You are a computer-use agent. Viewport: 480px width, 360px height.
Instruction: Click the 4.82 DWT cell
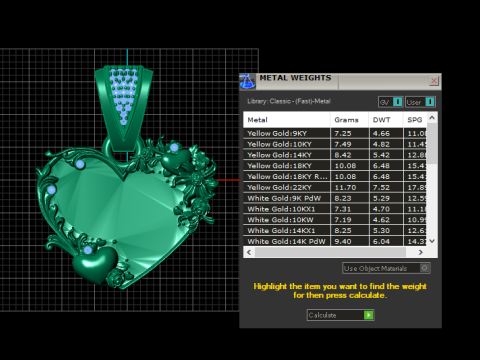tap(386, 144)
